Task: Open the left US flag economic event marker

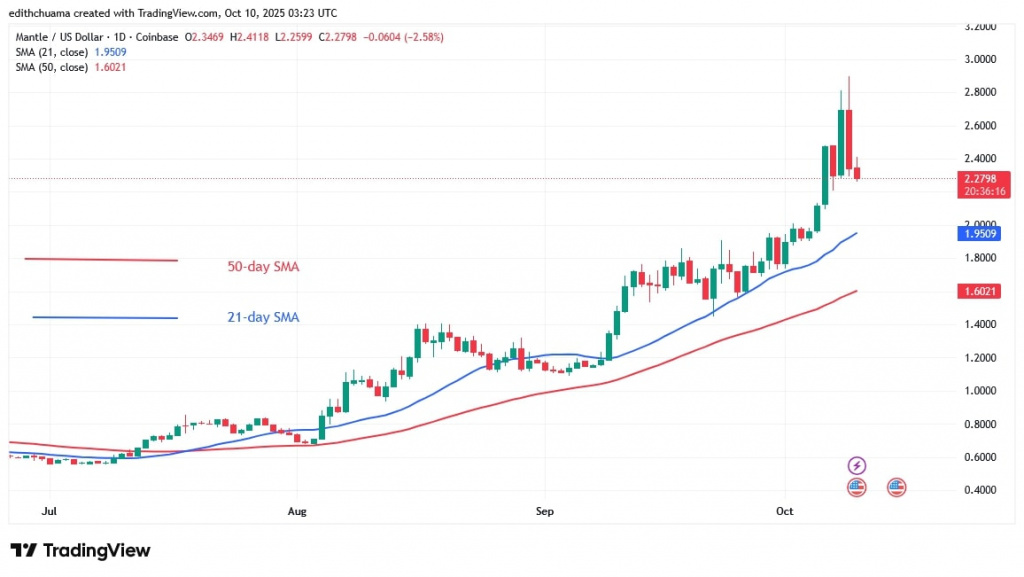Action: (x=857, y=487)
